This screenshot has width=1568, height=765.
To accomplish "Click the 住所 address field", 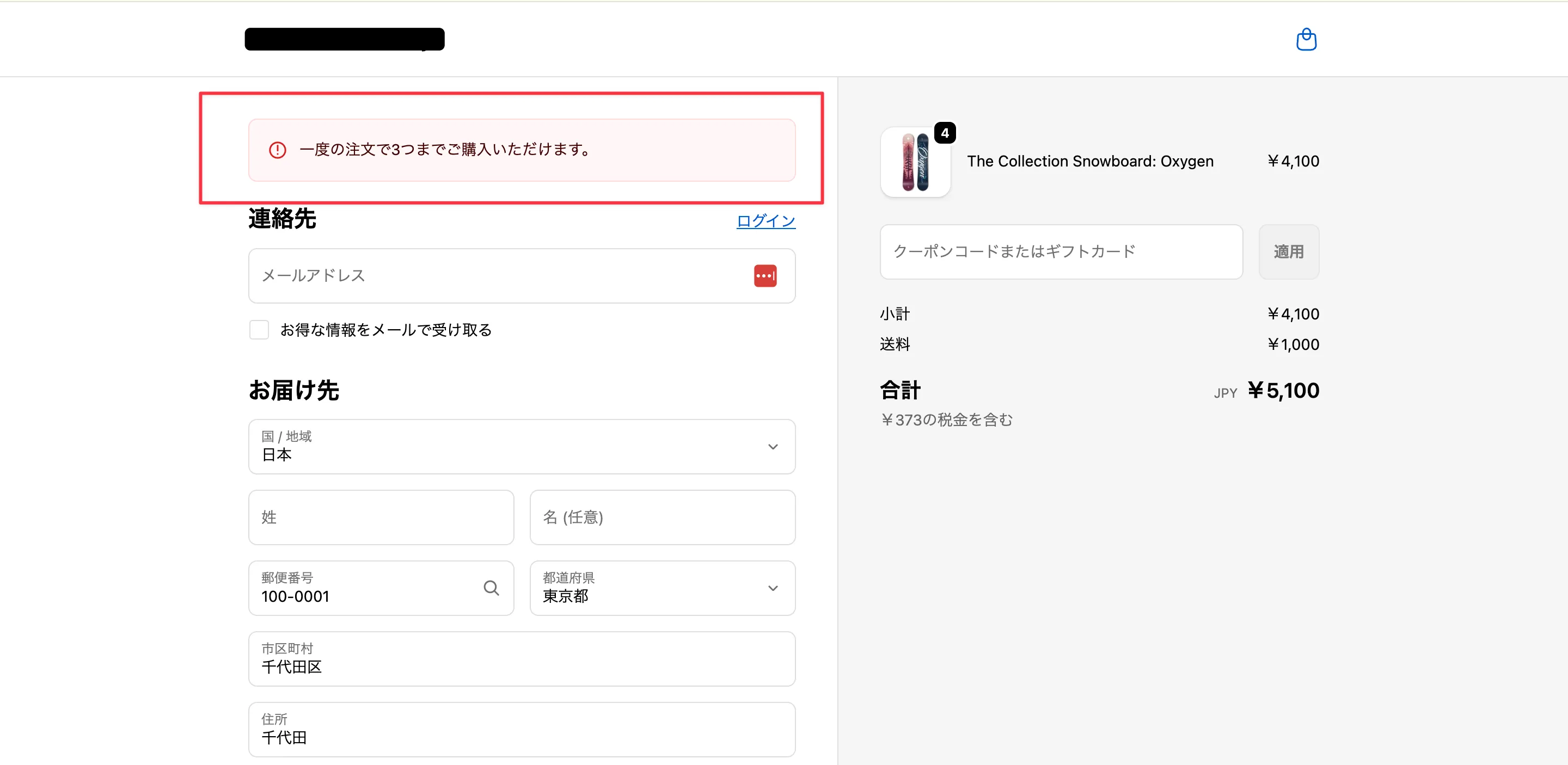I will point(522,729).
